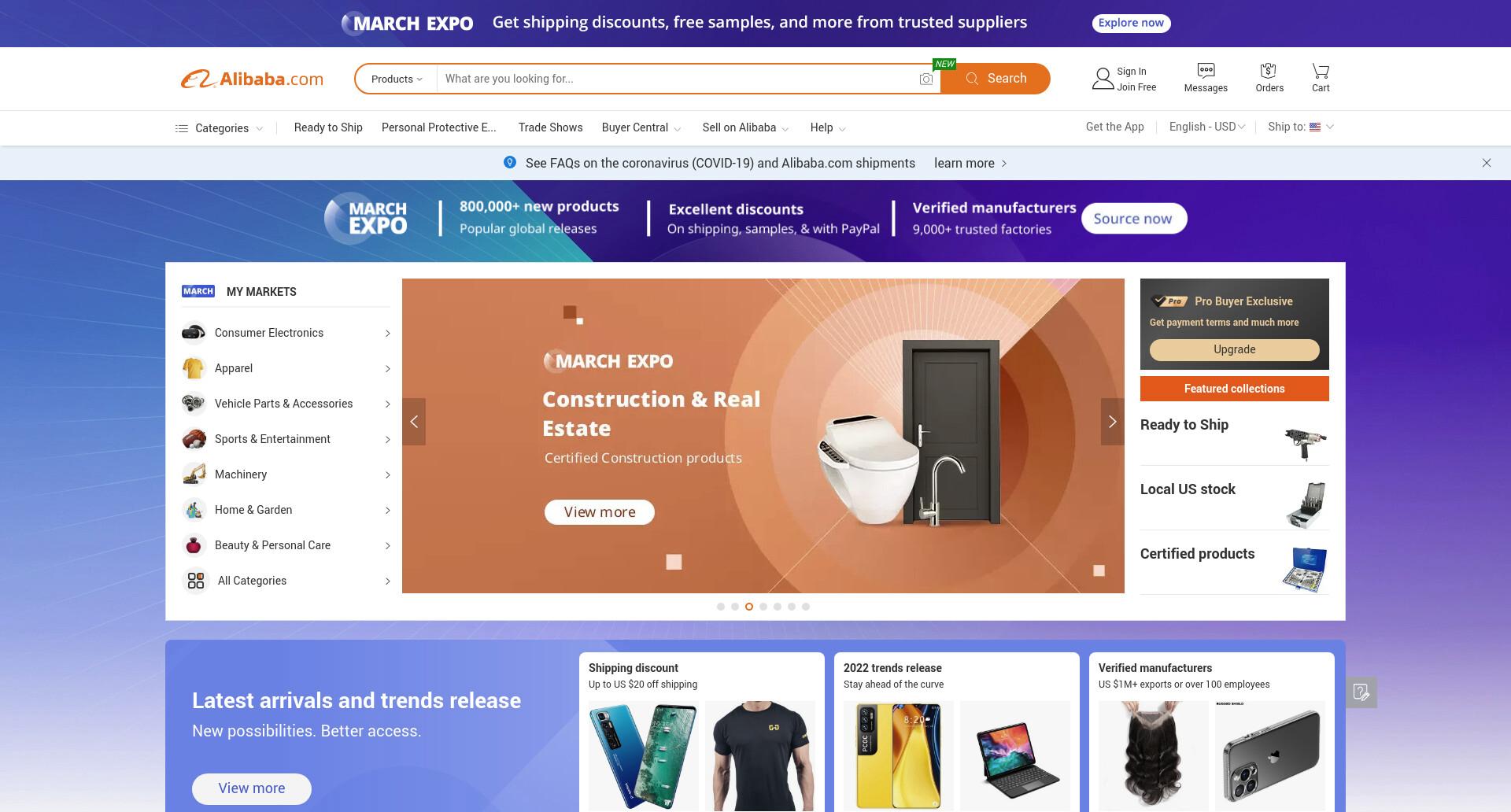Click the Upgrade button for Pro Buyer

click(x=1234, y=349)
